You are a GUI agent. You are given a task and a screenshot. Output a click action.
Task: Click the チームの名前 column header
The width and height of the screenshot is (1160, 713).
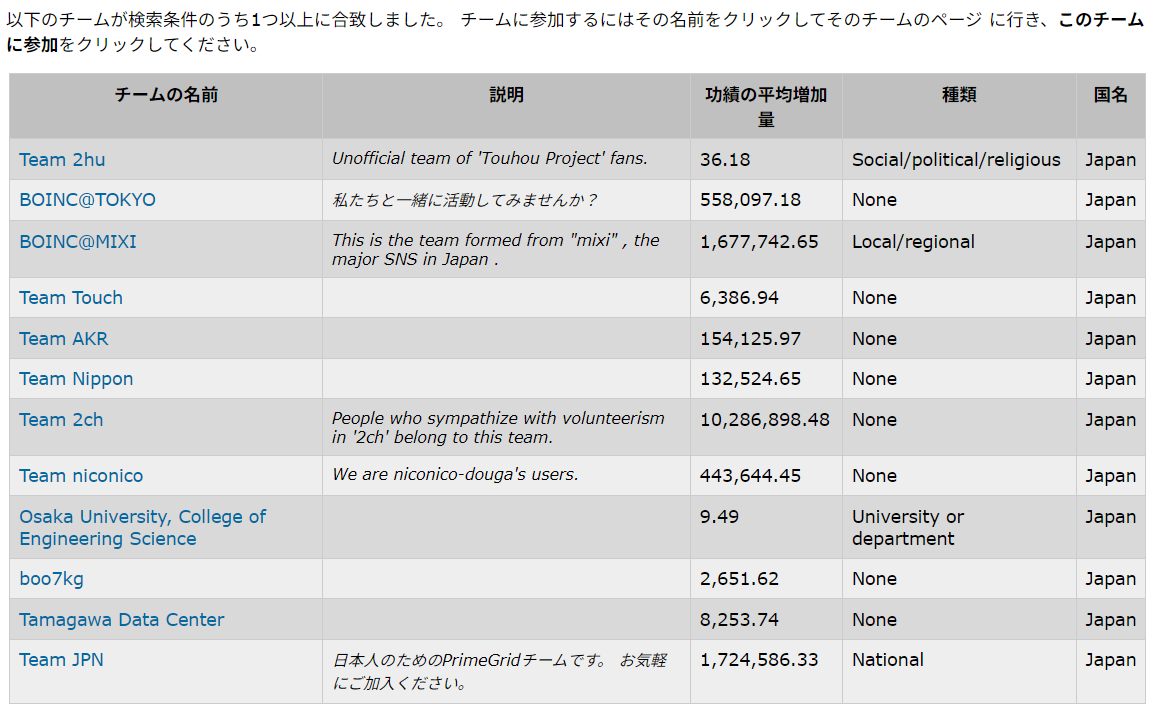tap(164, 94)
